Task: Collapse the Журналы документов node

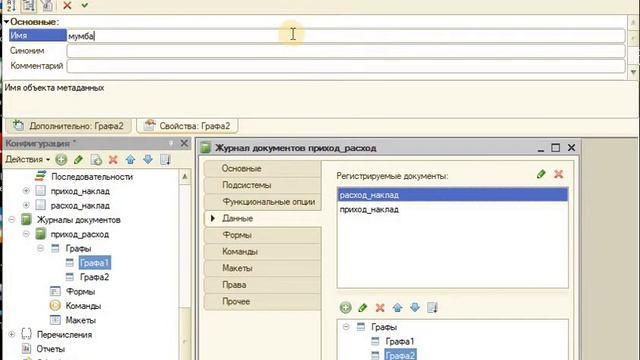Action: pyautogui.click(x=12, y=220)
